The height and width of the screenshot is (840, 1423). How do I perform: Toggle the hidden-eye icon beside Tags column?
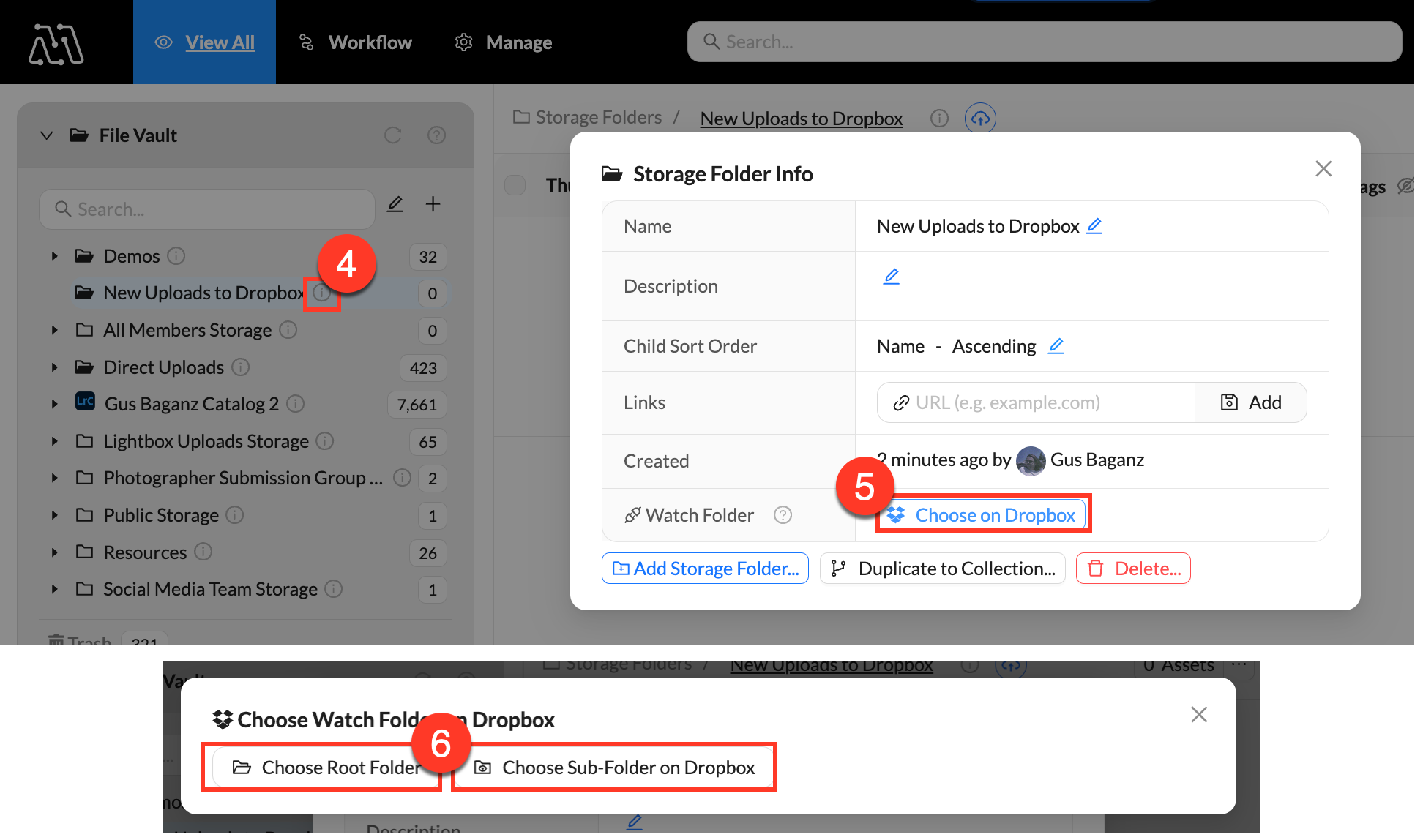point(1405,186)
